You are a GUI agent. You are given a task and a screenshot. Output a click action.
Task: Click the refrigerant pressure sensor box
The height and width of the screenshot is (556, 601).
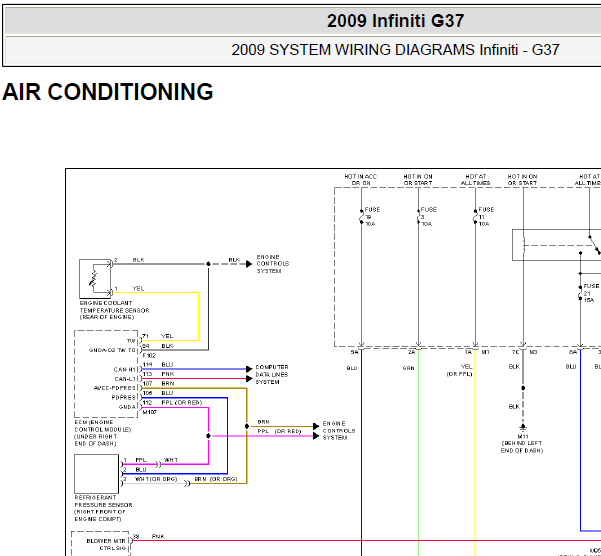(x=97, y=474)
